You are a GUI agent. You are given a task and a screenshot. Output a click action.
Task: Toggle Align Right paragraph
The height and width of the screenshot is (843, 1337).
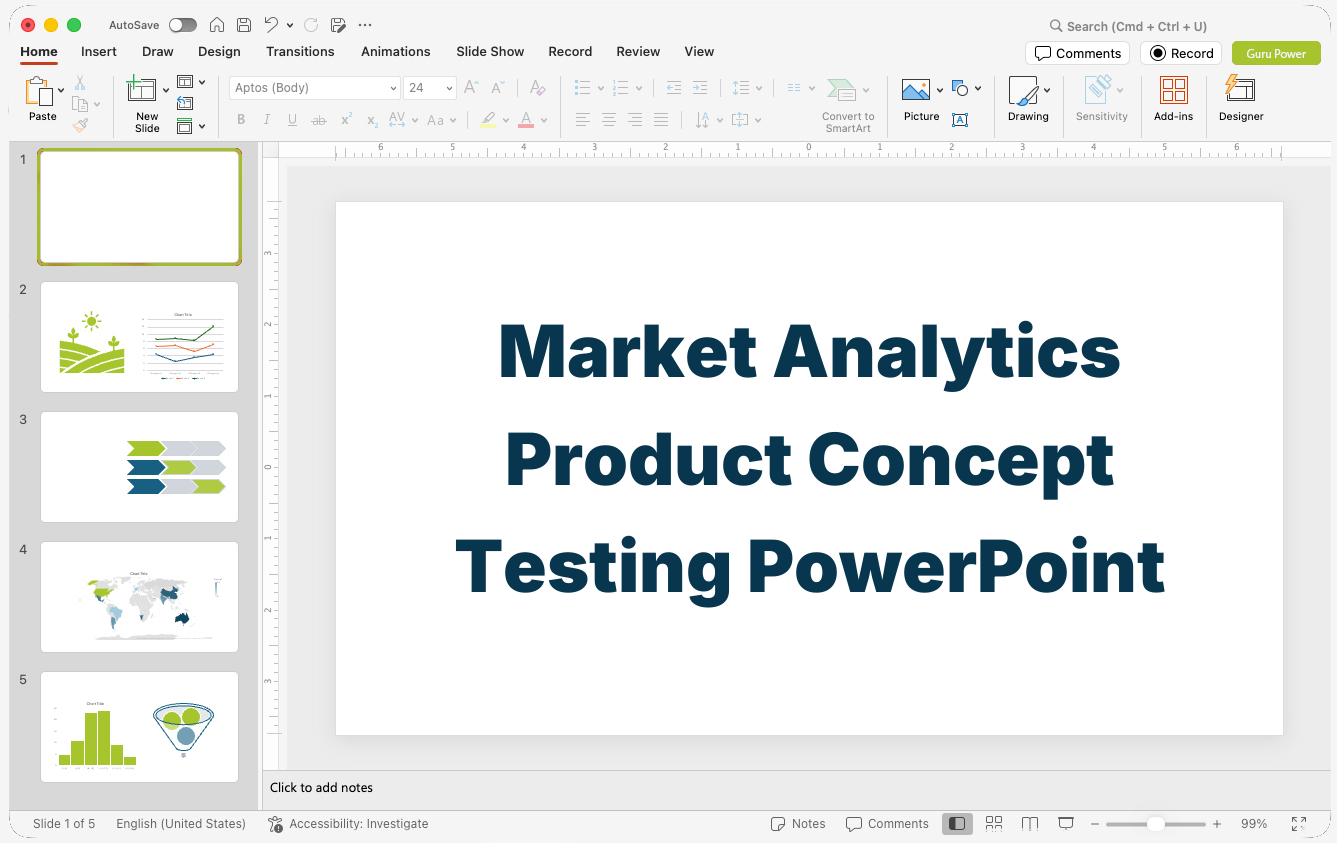point(635,120)
